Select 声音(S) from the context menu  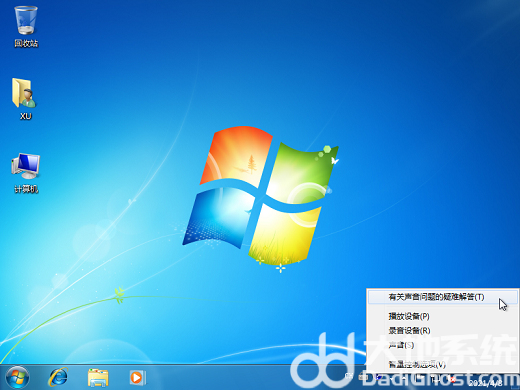click(x=443, y=345)
